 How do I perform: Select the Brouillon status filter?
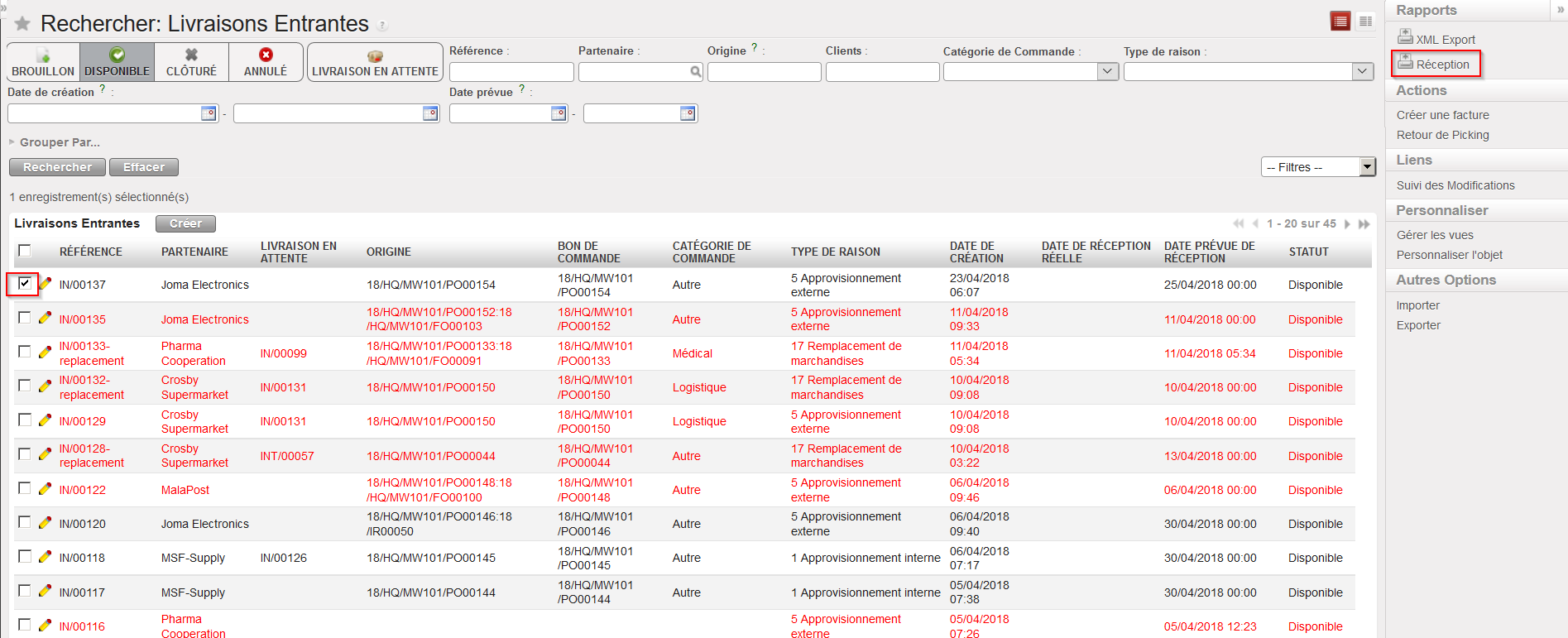point(43,62)
